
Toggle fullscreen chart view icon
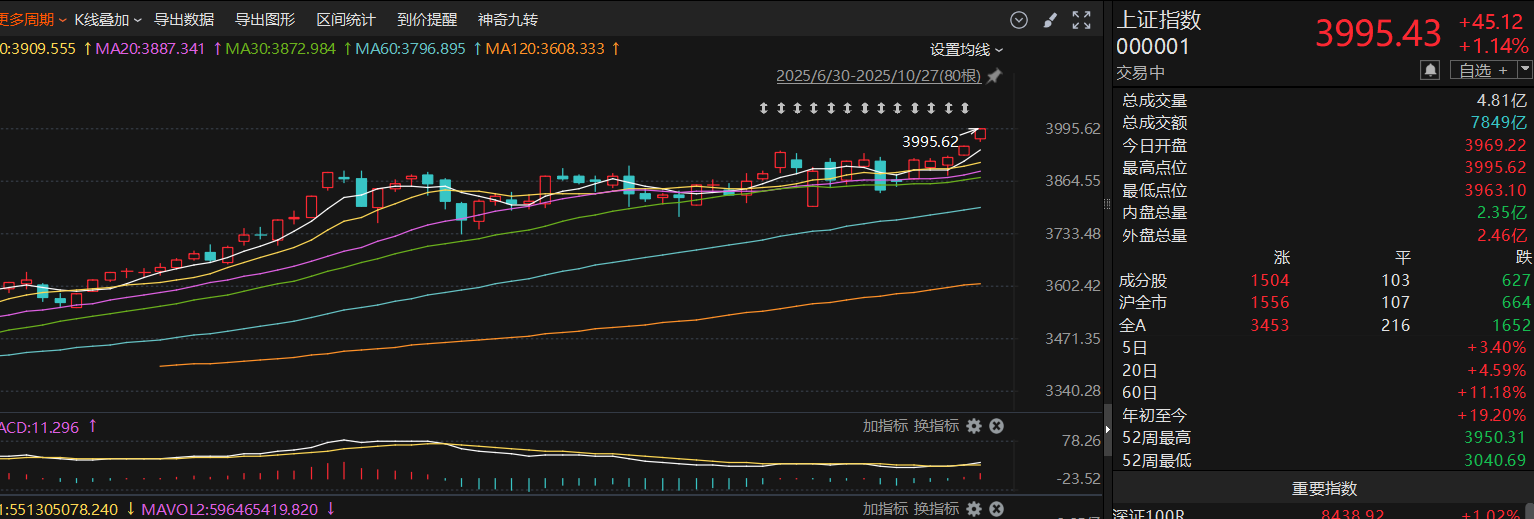click(x=1081, y=20)
